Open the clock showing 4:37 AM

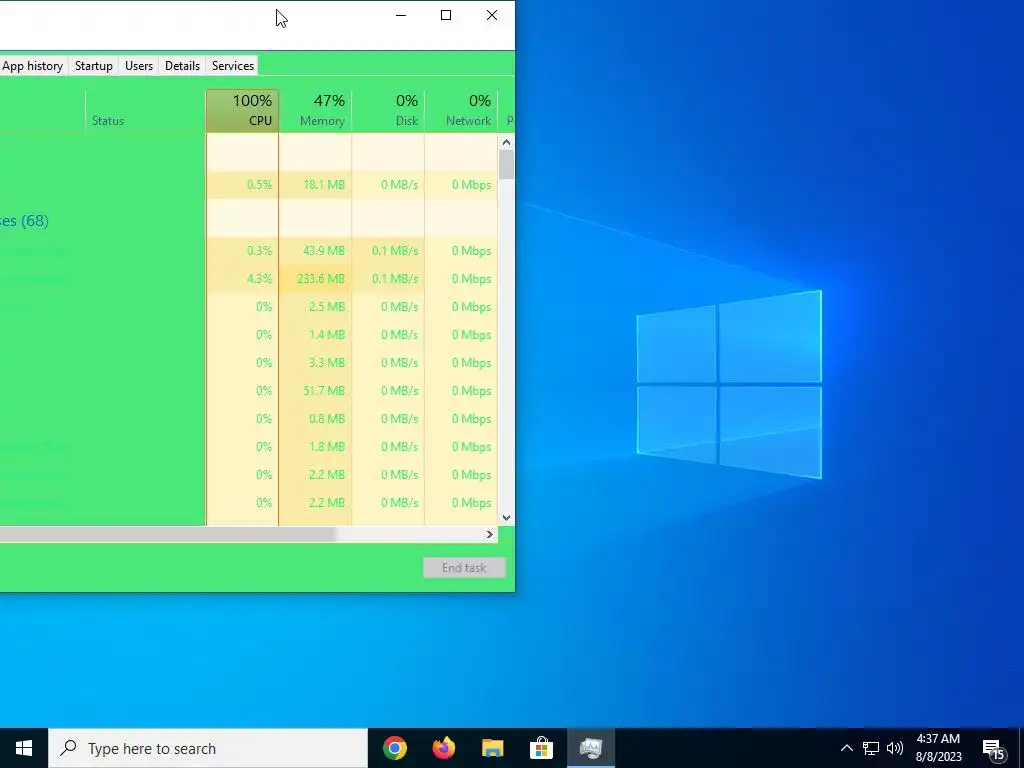pyautogui.click(x=938, y=748)
